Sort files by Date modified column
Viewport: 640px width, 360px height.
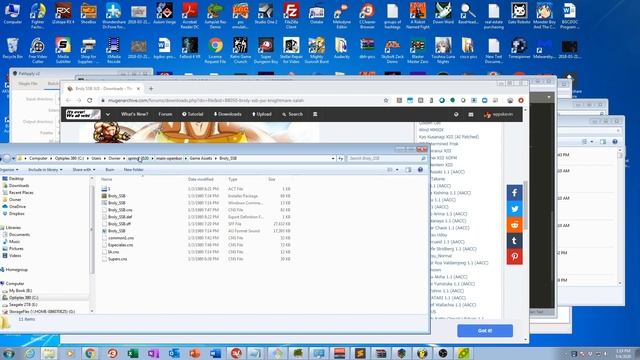[x=200, y=179]
